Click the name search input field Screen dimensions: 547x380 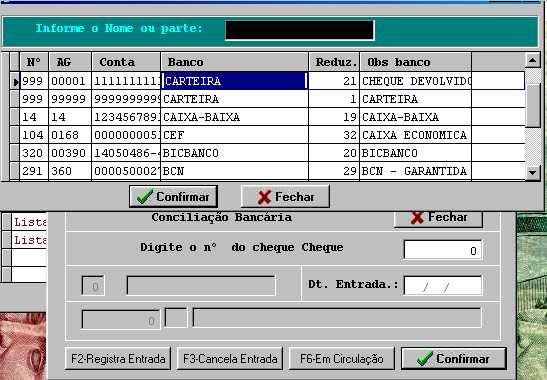[x=300, y=30]
